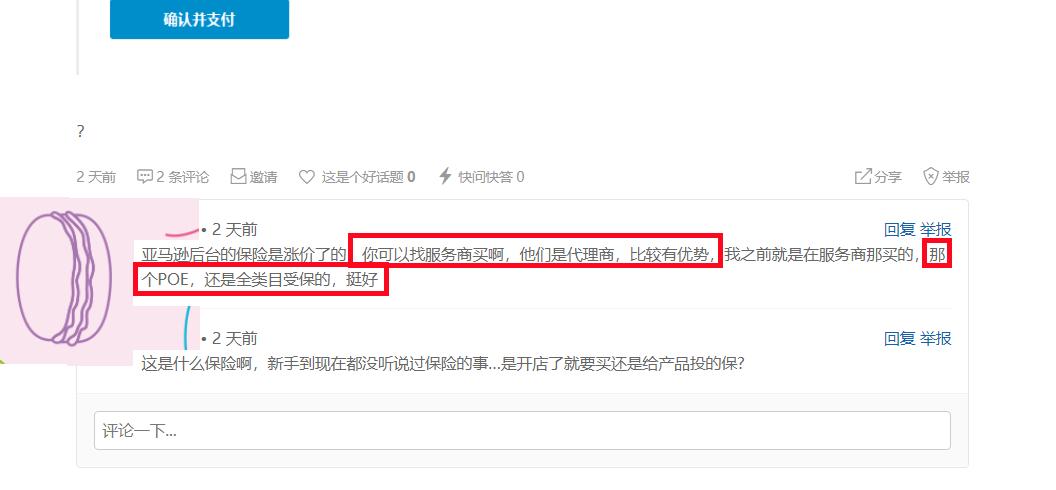Image resolution: width=1056 pixels, height=490 pixels.
Task: Click the envelope invite icon
Action: tap(238, 176)
